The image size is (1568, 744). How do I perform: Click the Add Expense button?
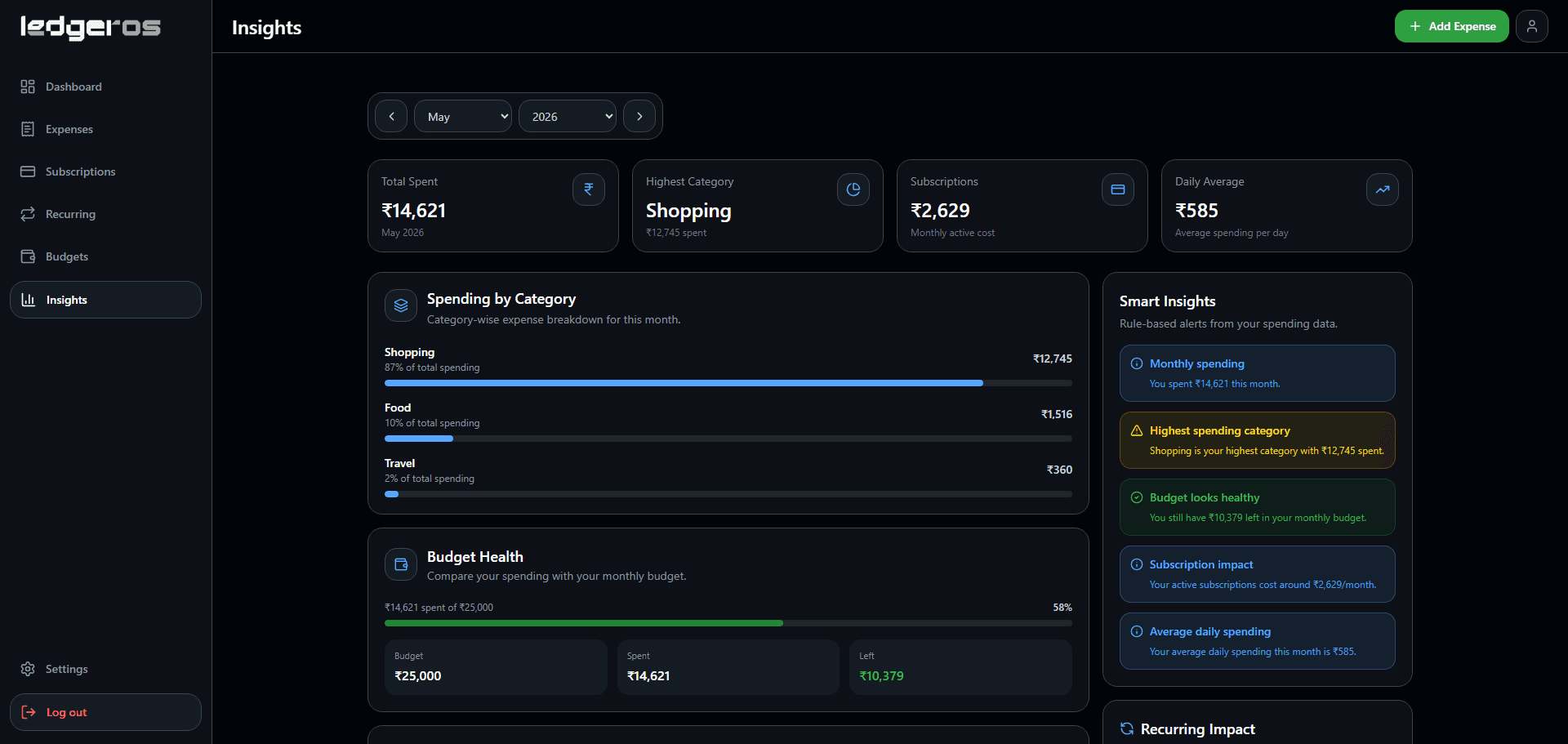click(1451, 26)
